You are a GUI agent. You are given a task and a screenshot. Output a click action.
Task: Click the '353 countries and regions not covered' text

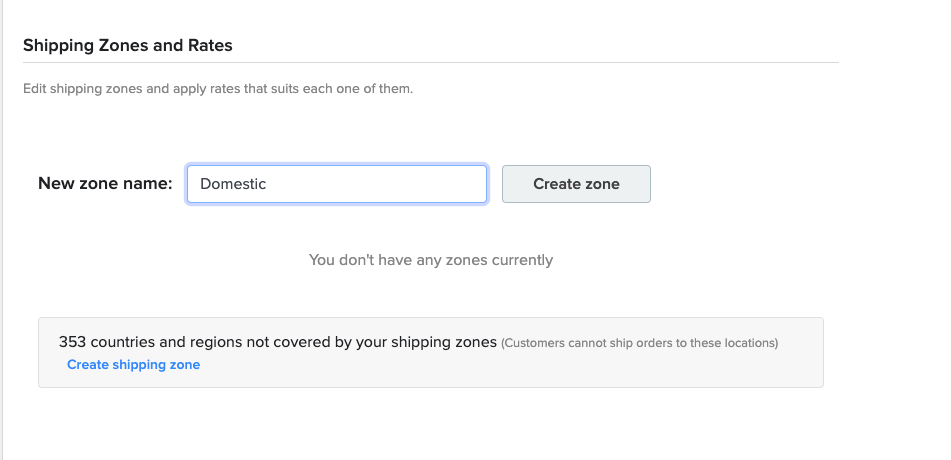[278, 342]
